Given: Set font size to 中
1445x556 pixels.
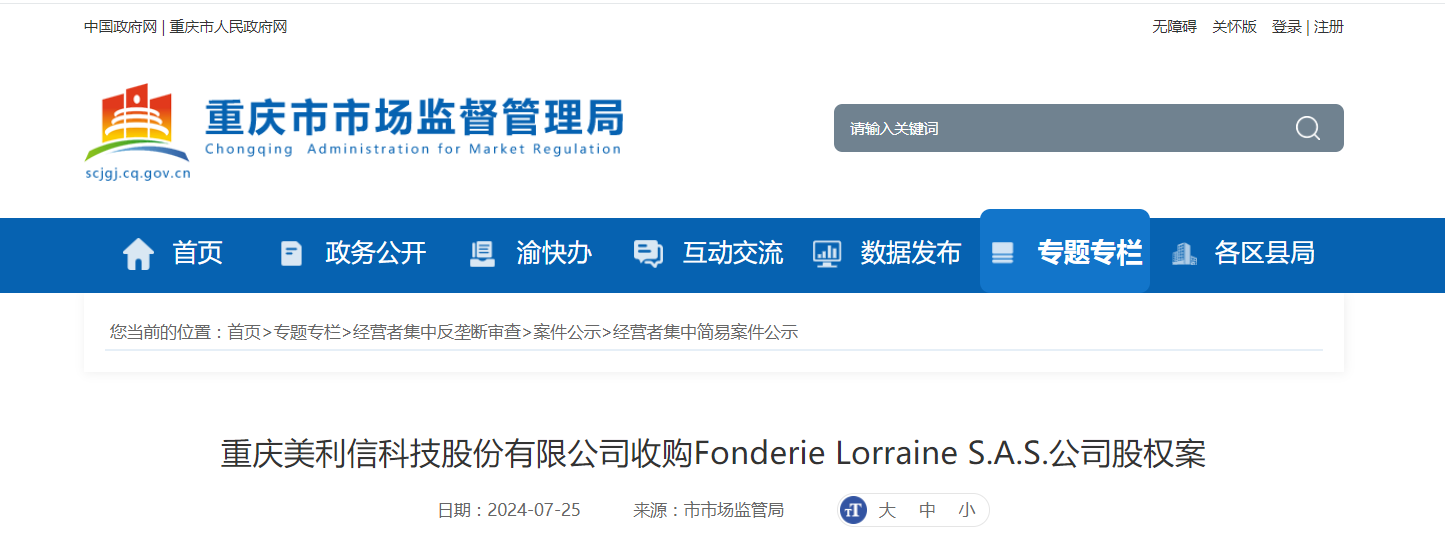Looking at the screenshot, I should [x=927, y=510].
